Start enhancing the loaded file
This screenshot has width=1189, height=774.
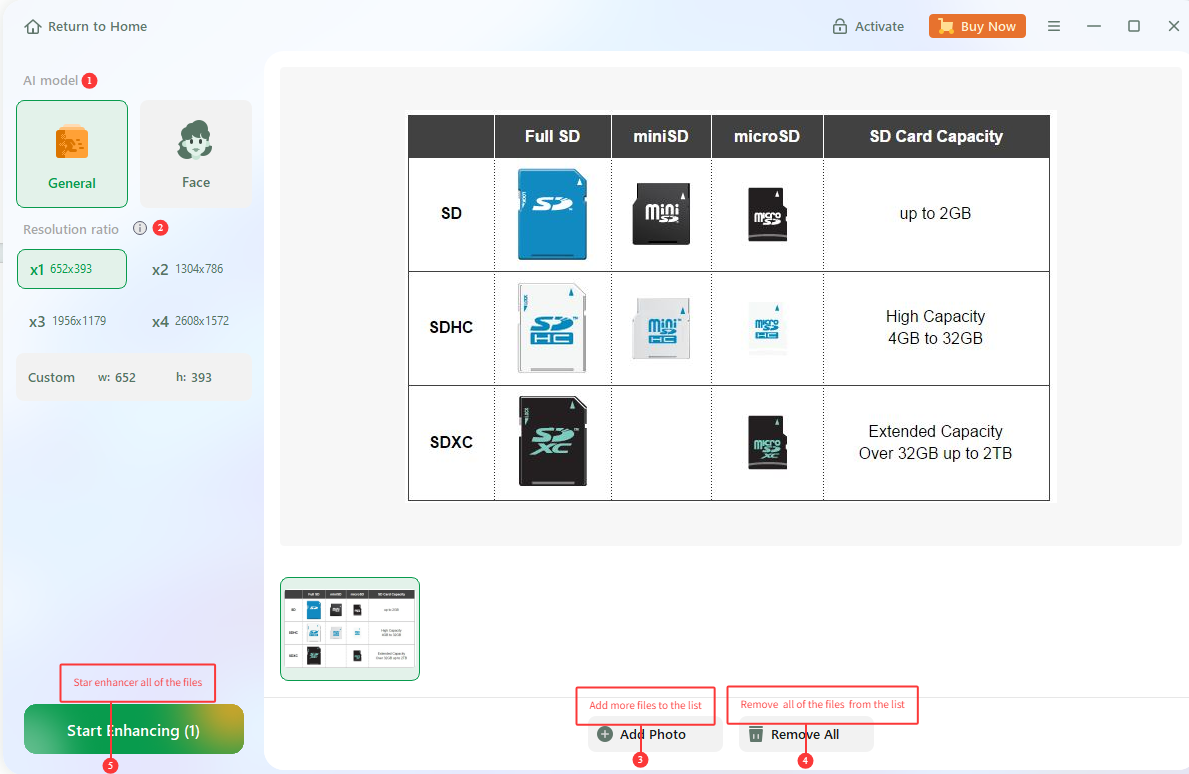tap(133, 730)
